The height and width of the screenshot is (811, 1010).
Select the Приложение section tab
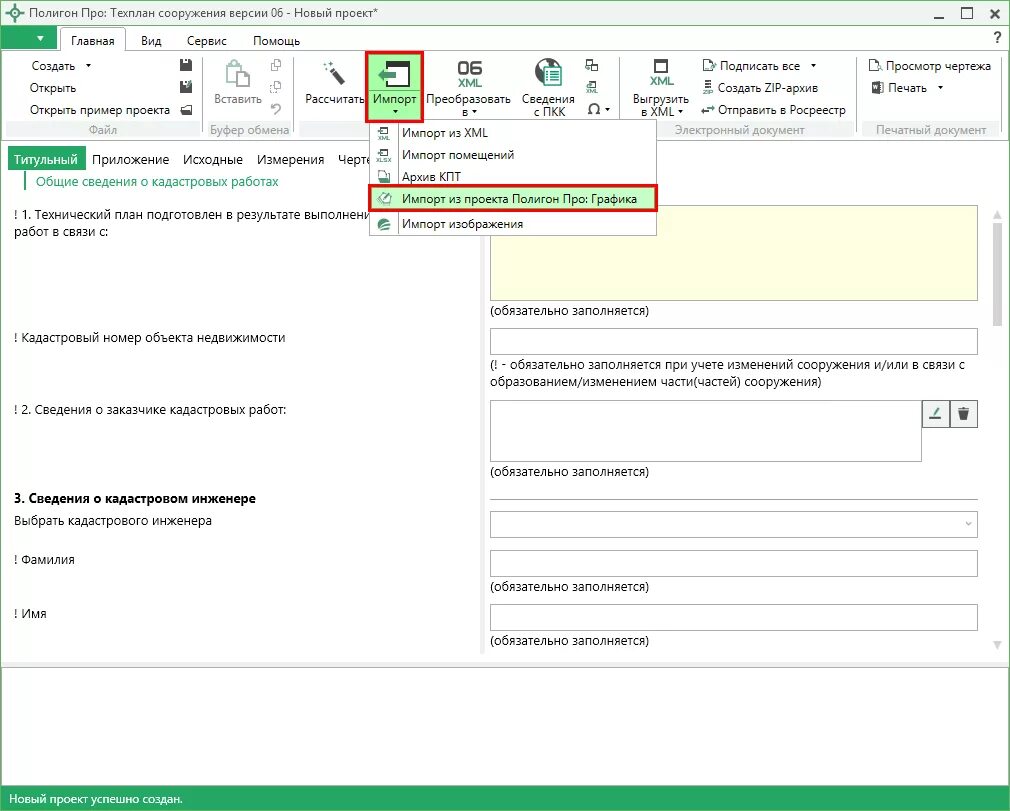(130, 159)
